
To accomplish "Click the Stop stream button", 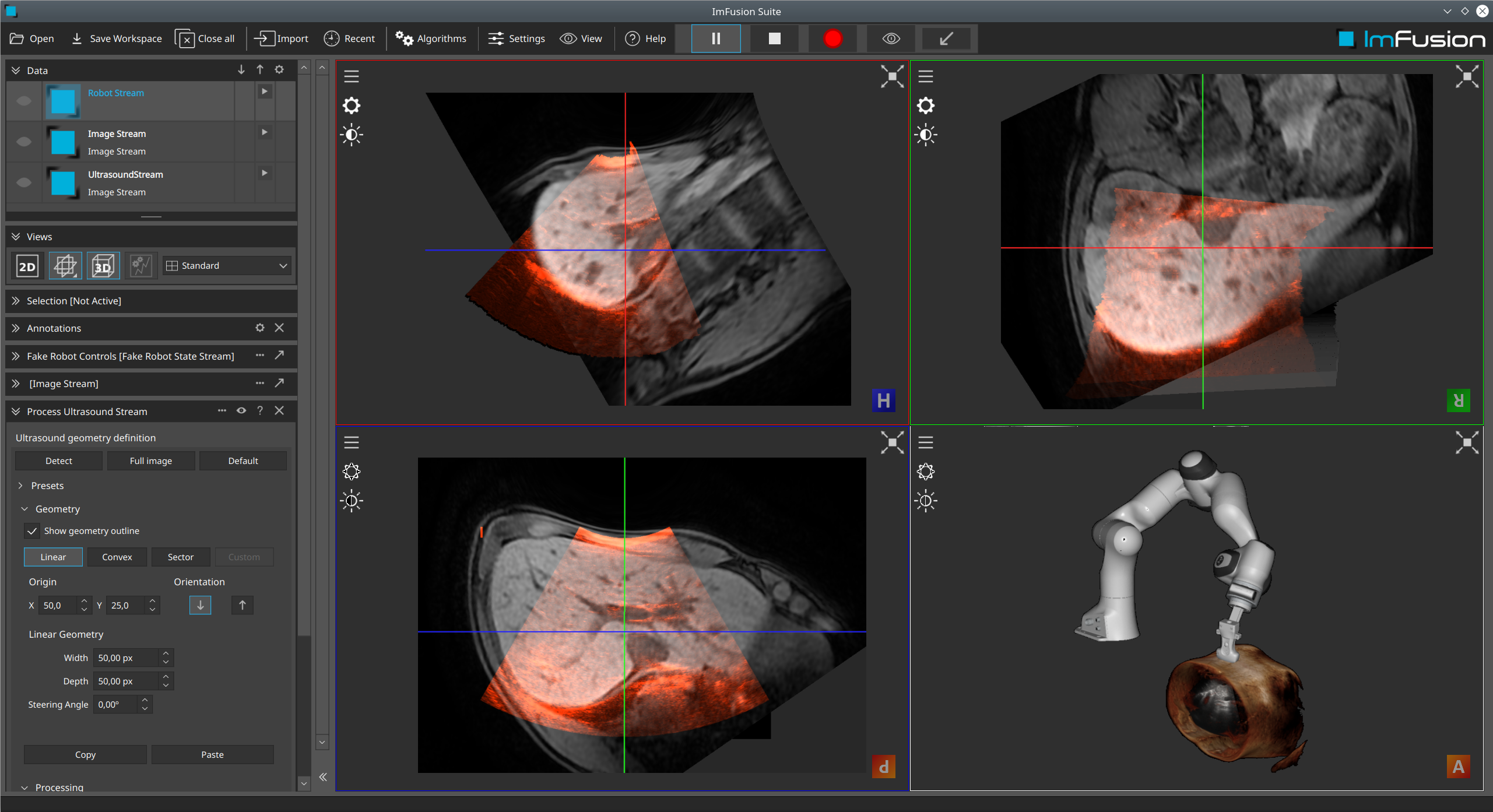I will pos(774,38).
